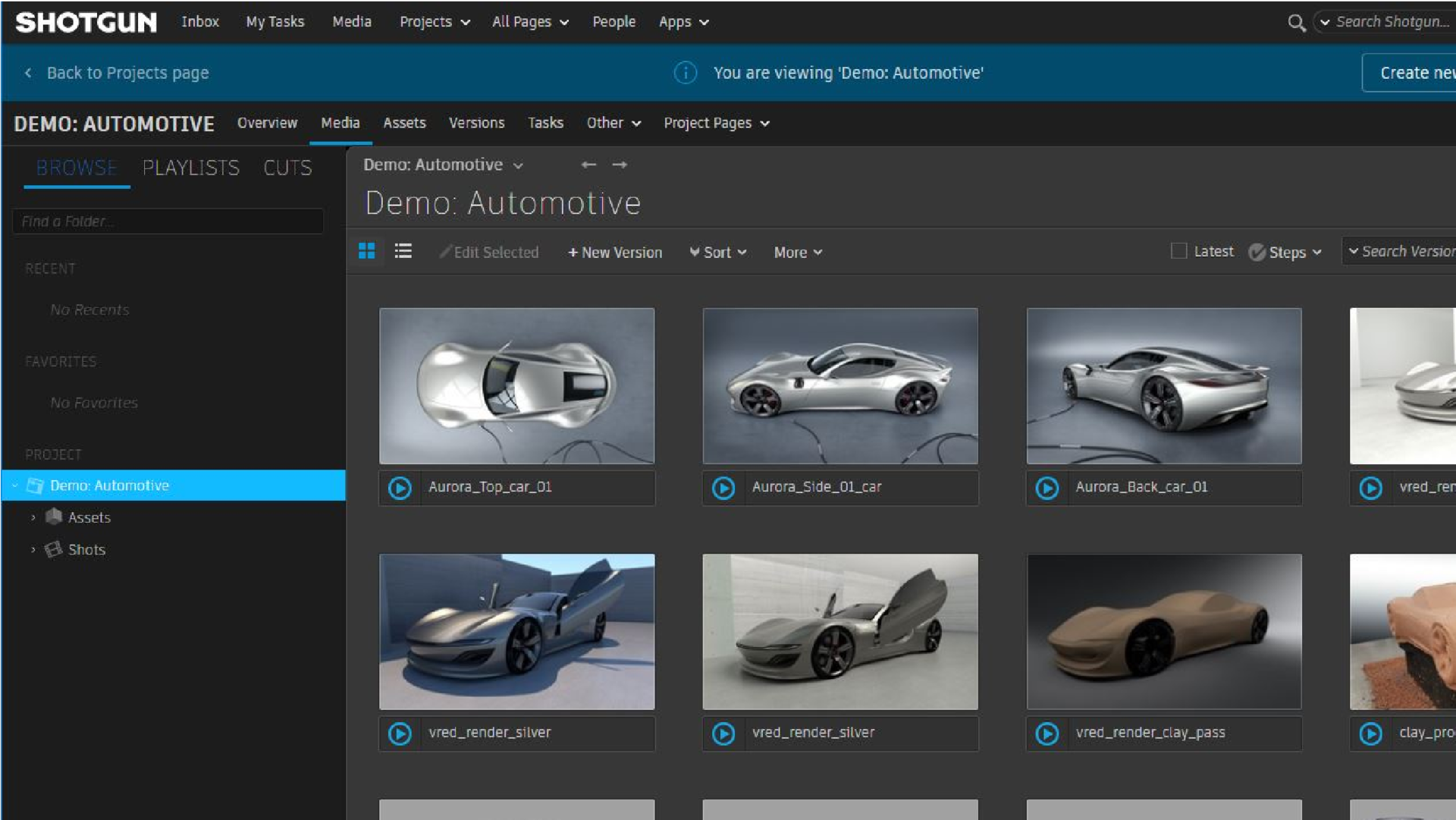
Task: Open the Project Pages dropdown
Action: tap(717, 123)
